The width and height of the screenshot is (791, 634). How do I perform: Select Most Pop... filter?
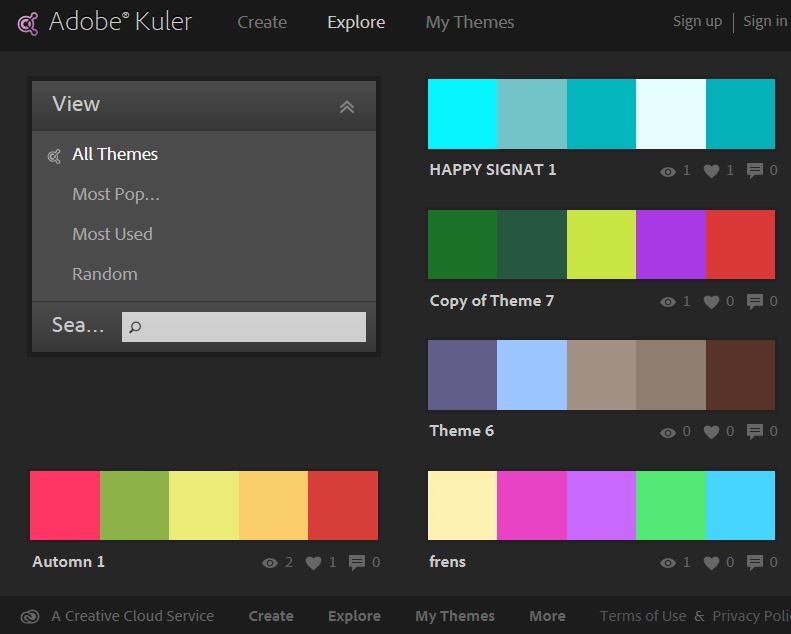point(116,194)
